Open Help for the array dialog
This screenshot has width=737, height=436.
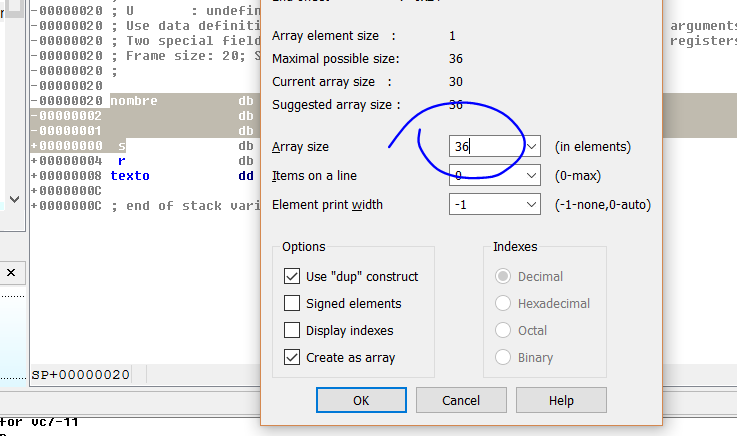561,400
